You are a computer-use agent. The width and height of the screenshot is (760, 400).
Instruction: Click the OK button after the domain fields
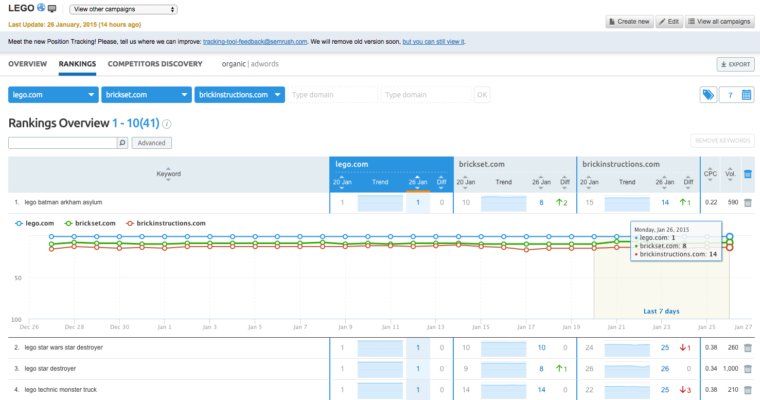(x=482, y=95)
